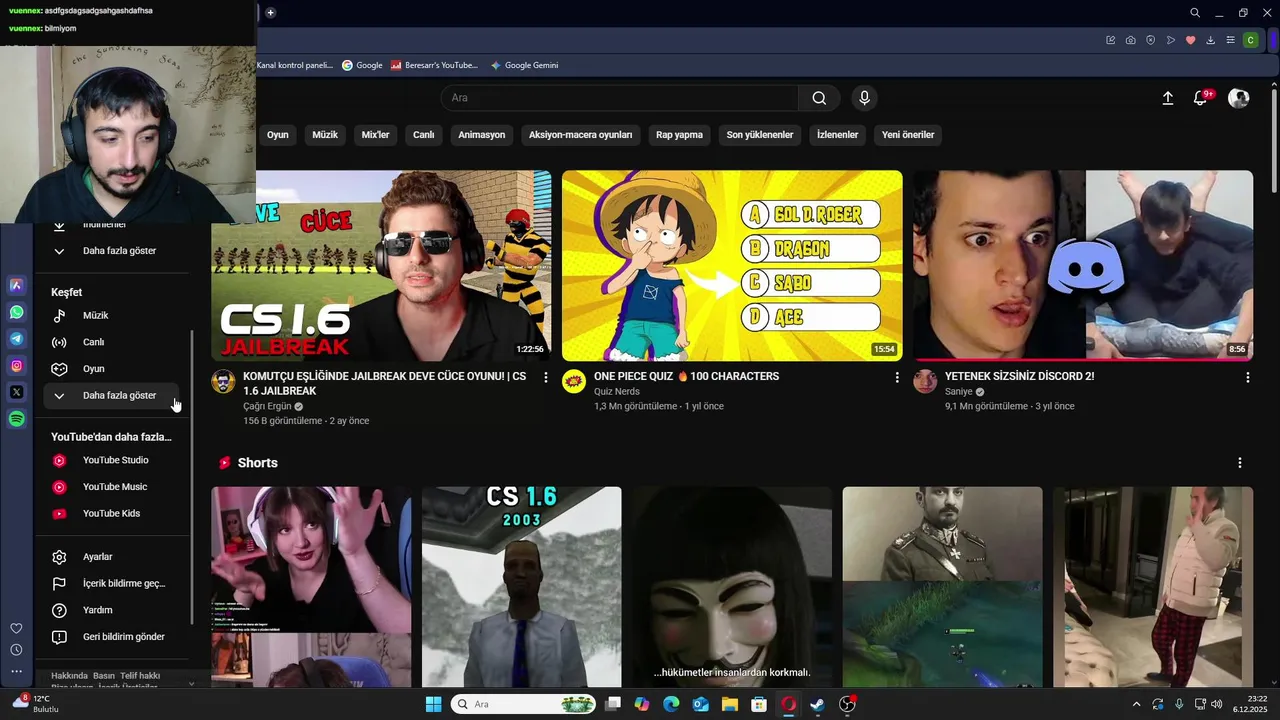Open Spotify in Opera sidebar
The image size is (1280, 720).
point(16,419)
